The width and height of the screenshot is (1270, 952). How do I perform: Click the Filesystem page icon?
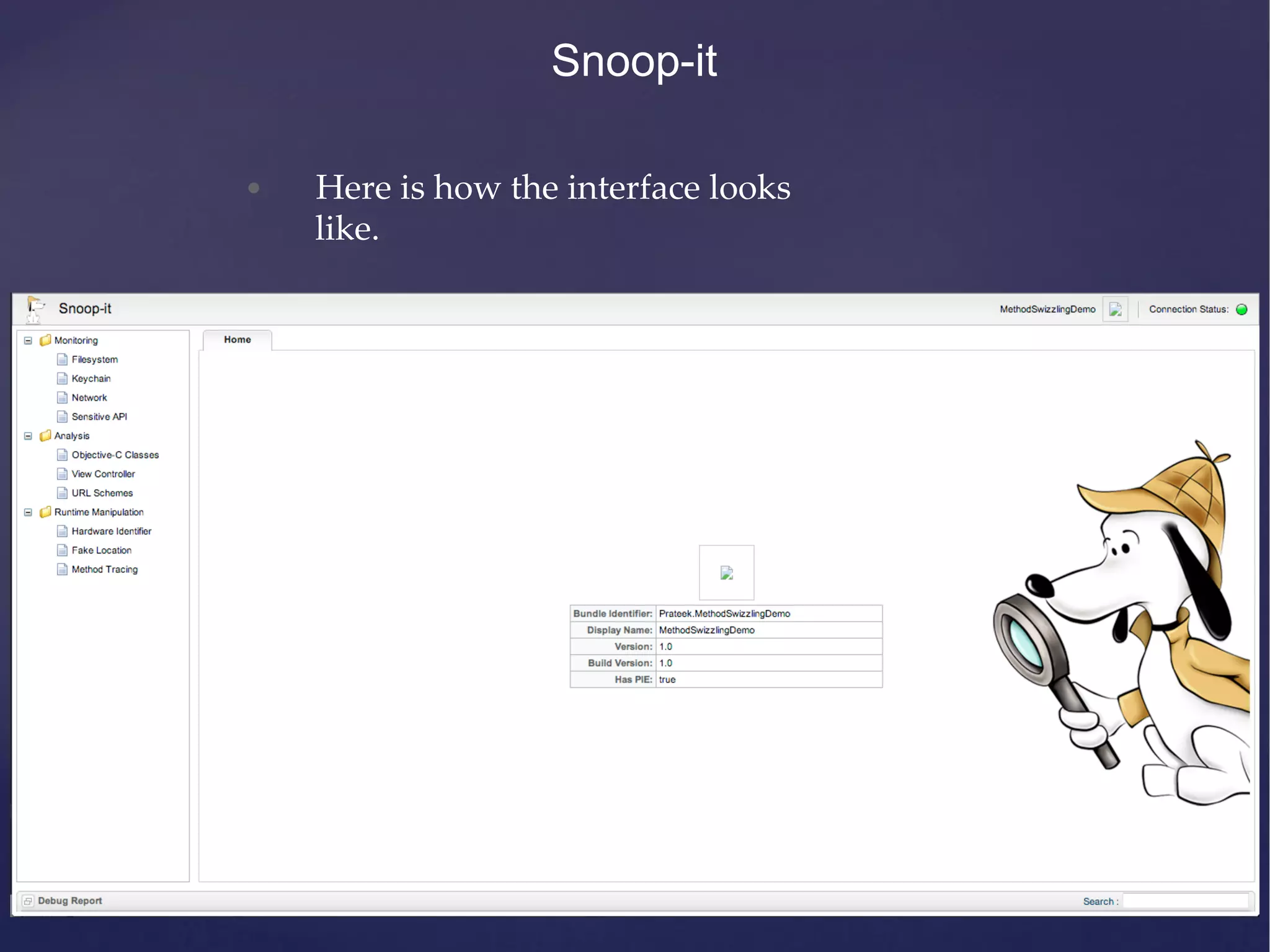(62, 359)
